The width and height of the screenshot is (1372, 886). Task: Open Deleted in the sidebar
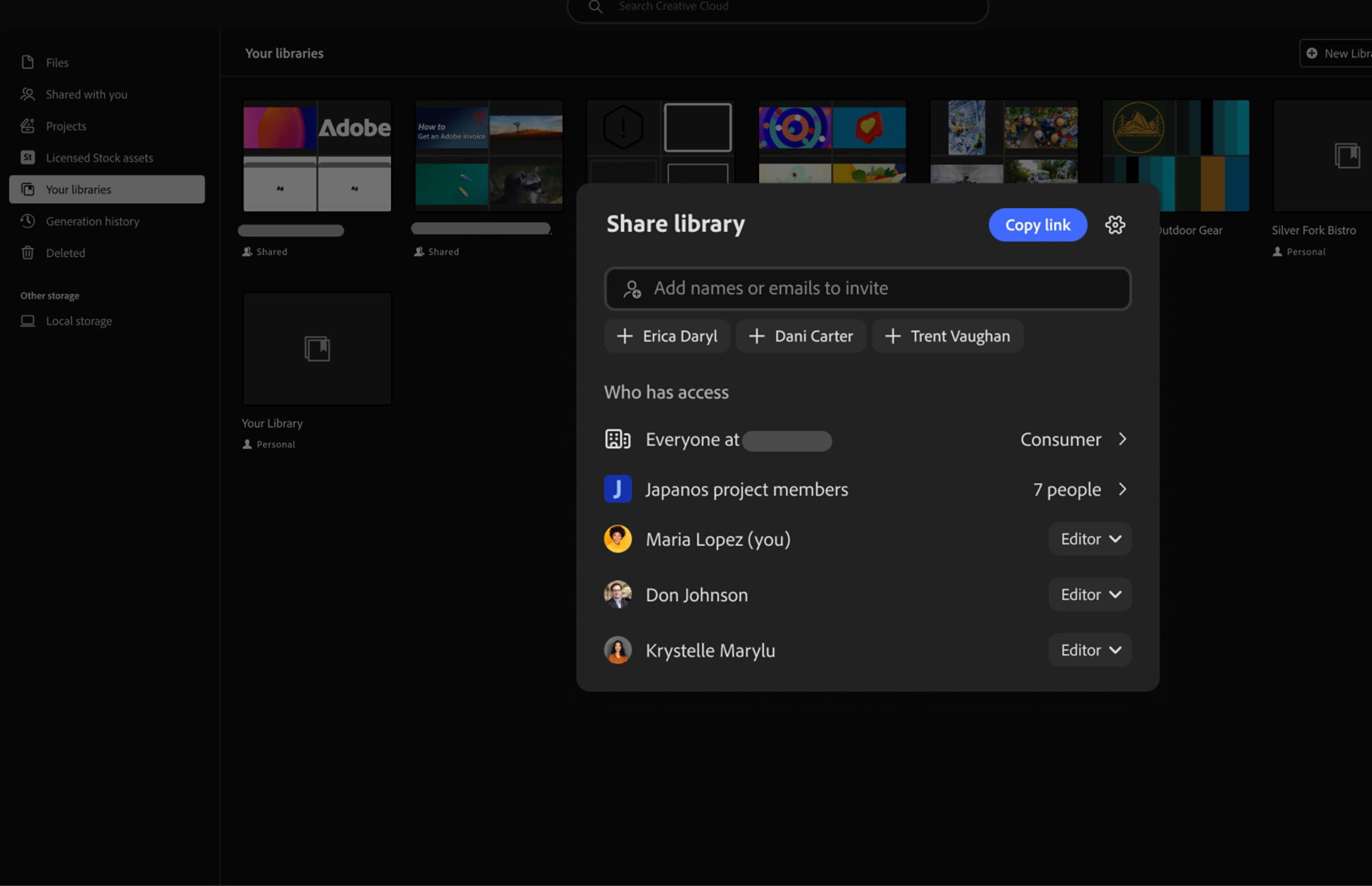pos(107,252)
